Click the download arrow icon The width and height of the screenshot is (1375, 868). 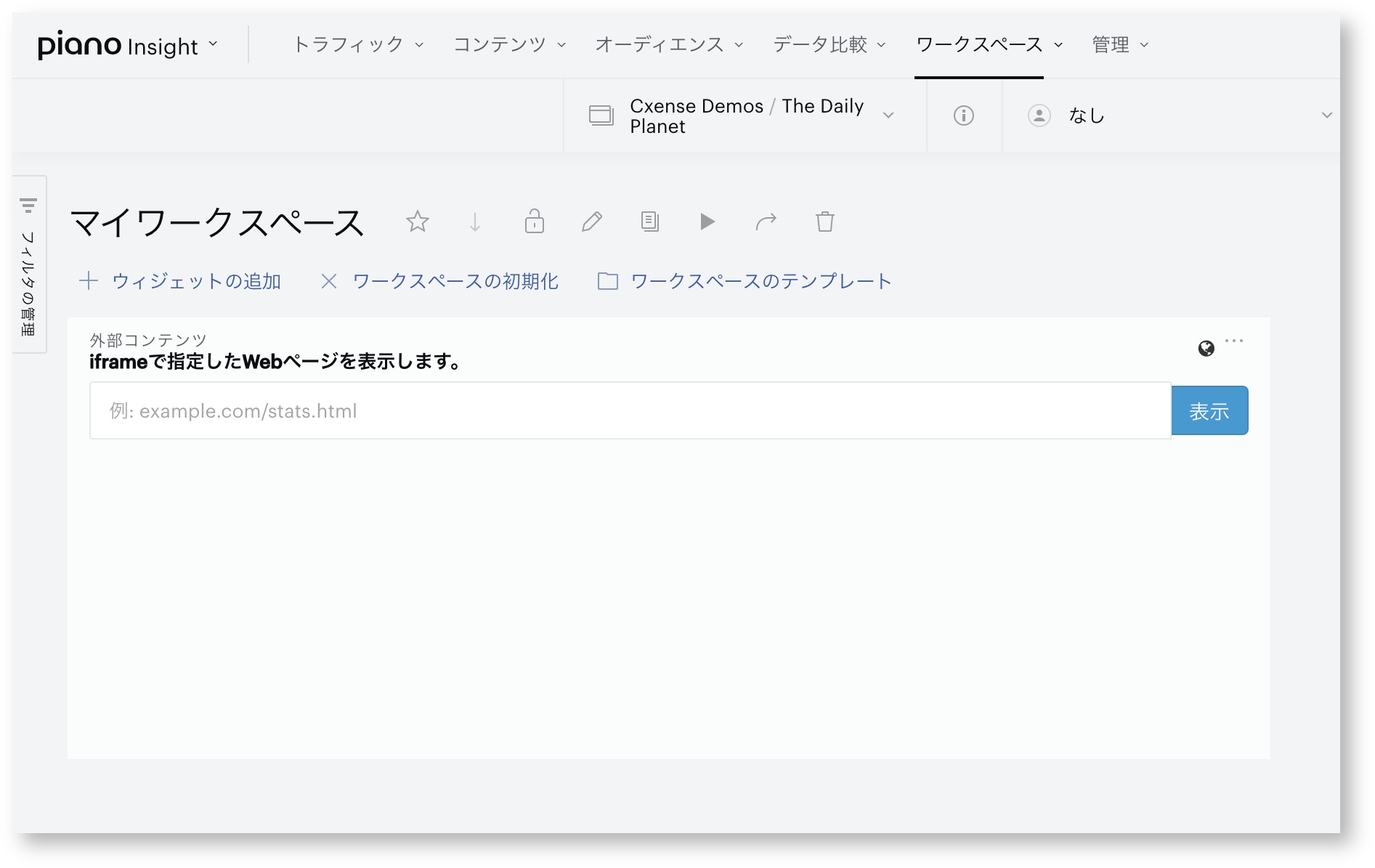tap(475, 222)
